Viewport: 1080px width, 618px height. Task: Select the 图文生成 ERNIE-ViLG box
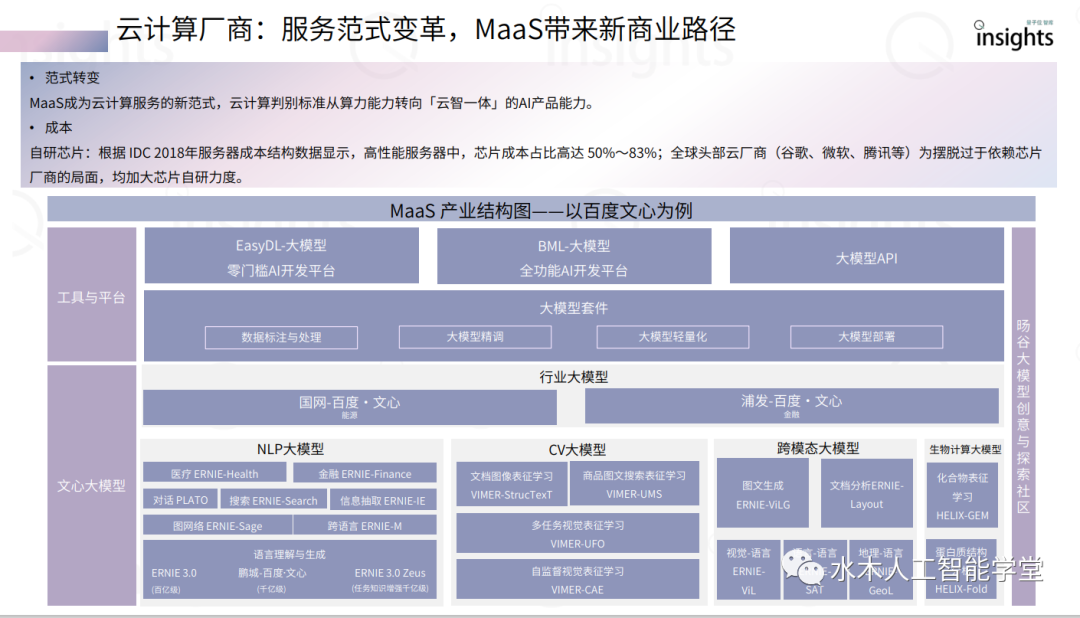tap(762, 494)
